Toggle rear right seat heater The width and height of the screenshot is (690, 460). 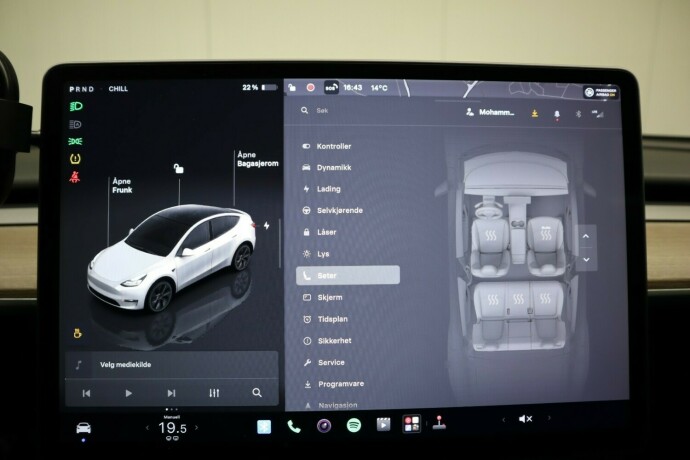pos(545,298)
